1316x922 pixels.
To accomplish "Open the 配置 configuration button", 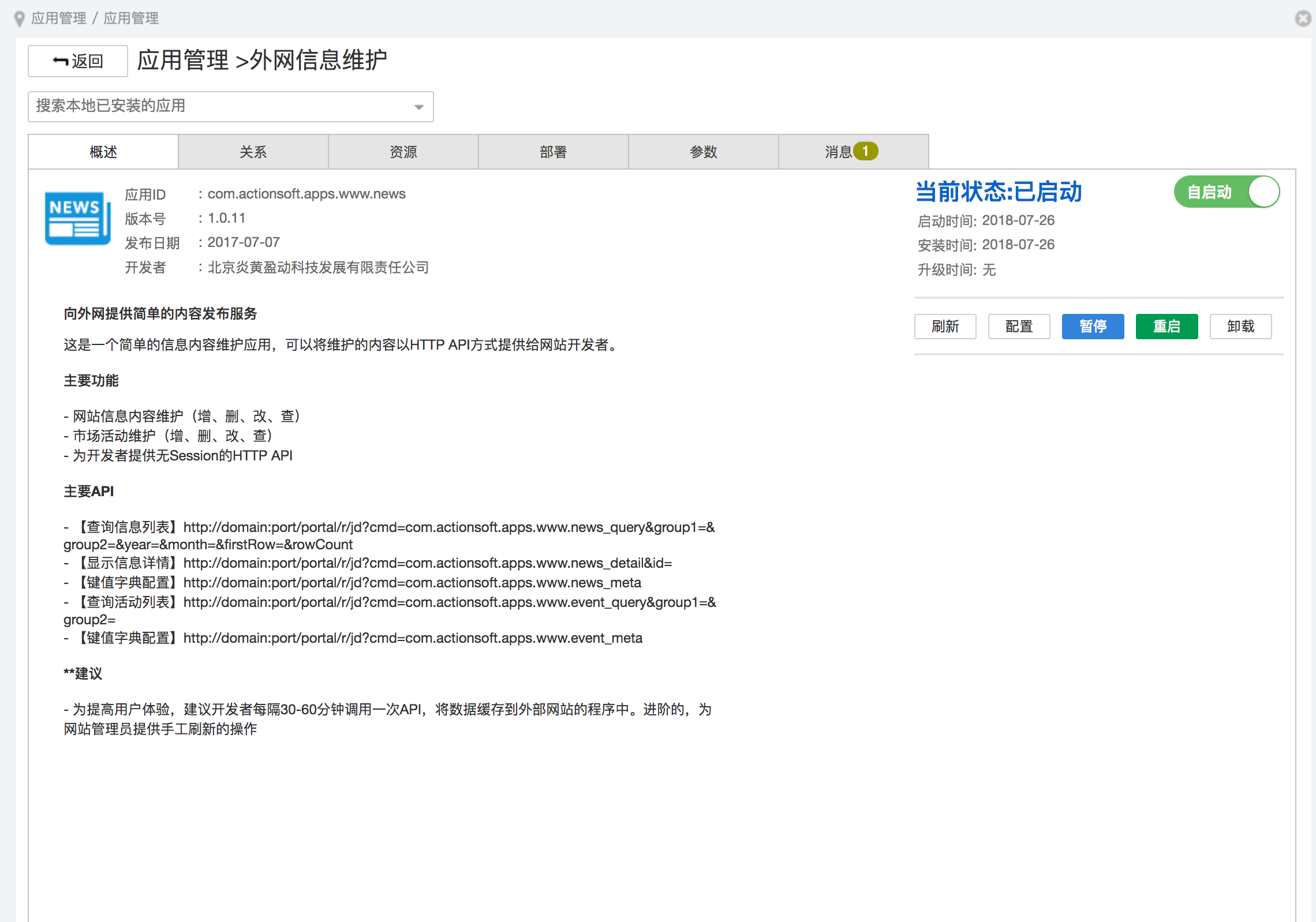I will click(x=1019, y=327).
